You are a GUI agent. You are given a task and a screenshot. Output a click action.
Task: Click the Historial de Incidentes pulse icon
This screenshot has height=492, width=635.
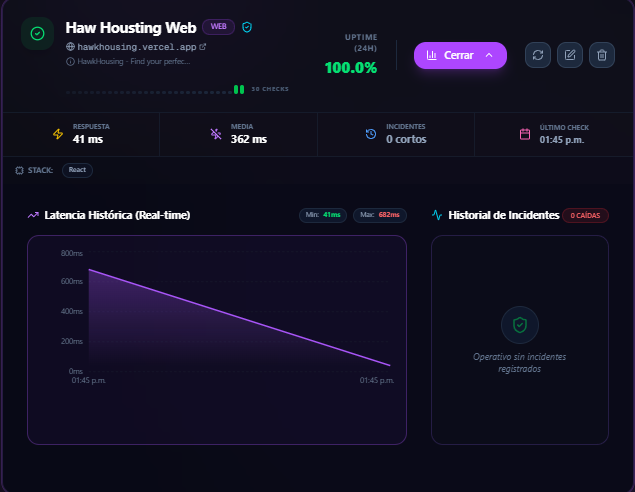click(x=437, y=215)
